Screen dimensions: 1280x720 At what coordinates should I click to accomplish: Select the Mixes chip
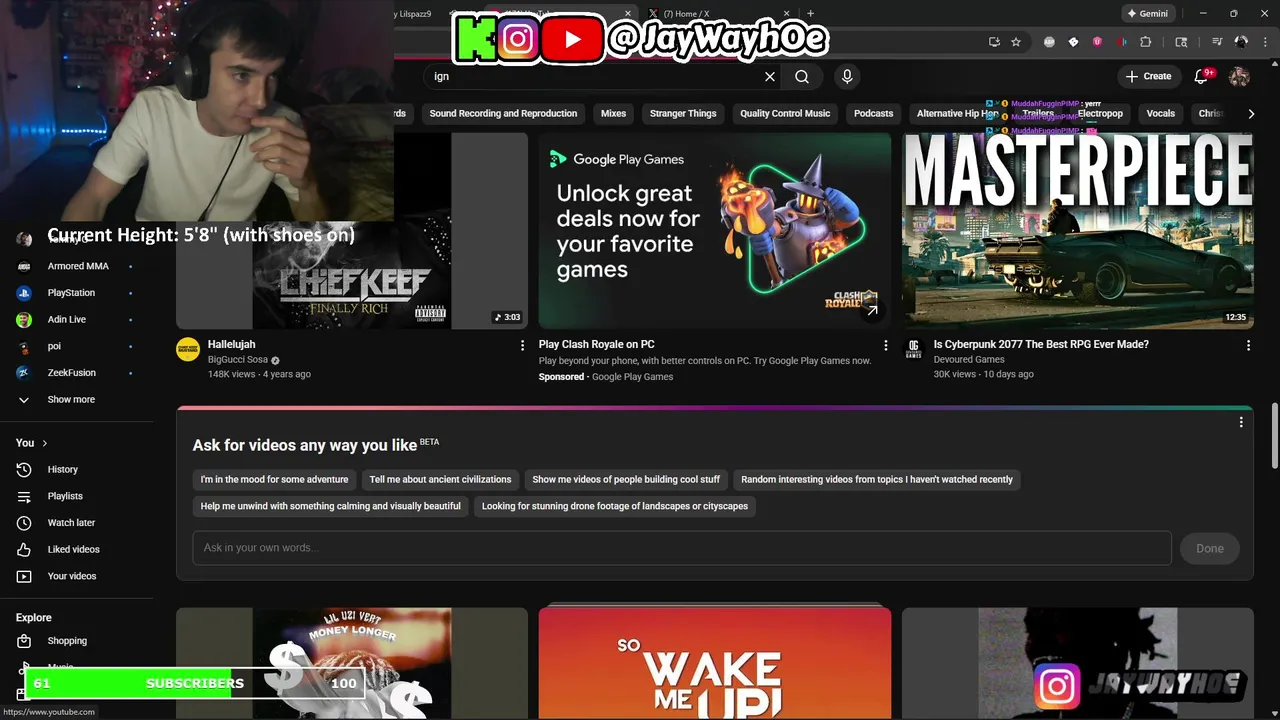(x=613, y=114)
